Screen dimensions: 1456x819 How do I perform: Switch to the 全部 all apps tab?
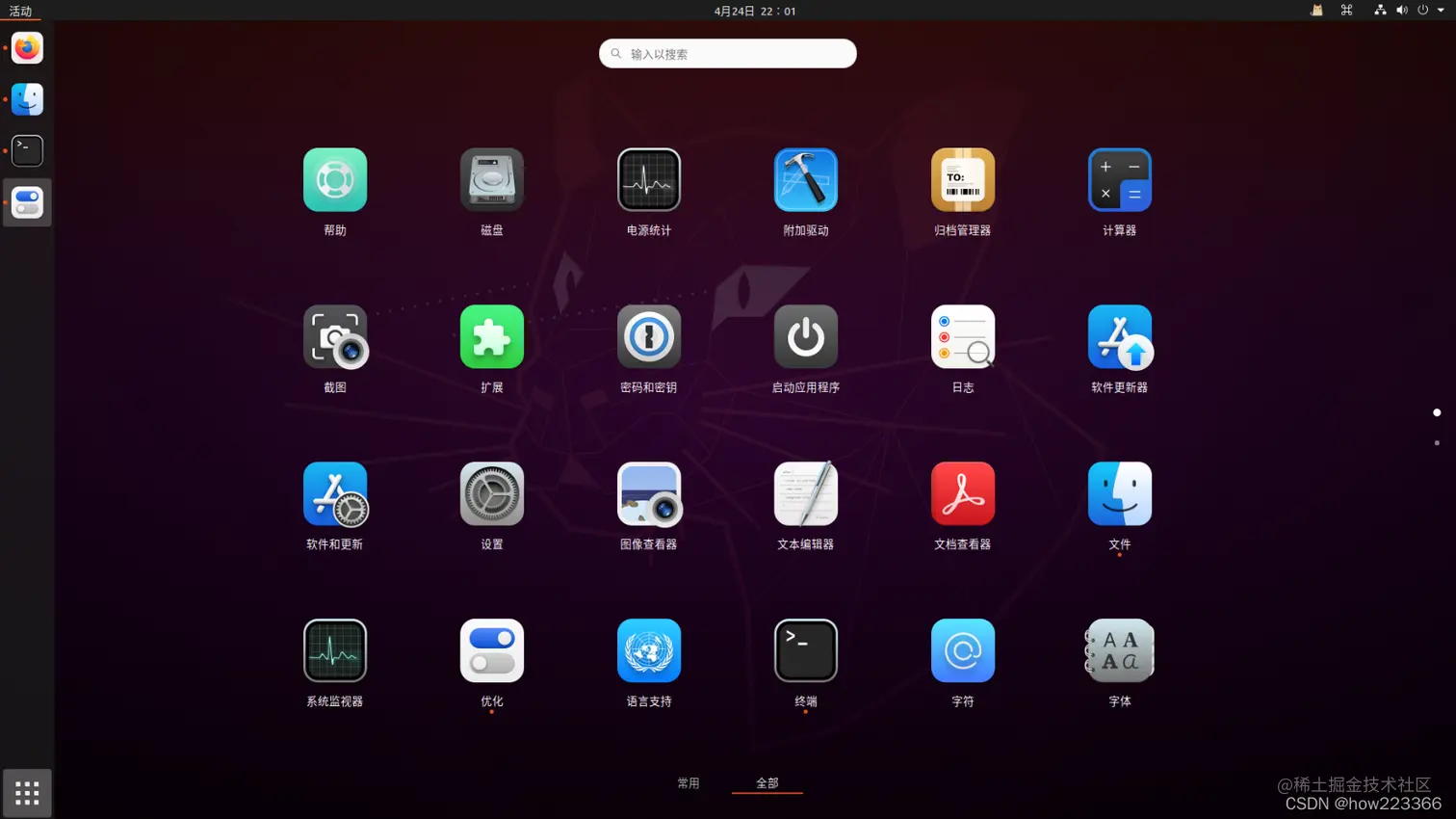[x=767, y=783]
